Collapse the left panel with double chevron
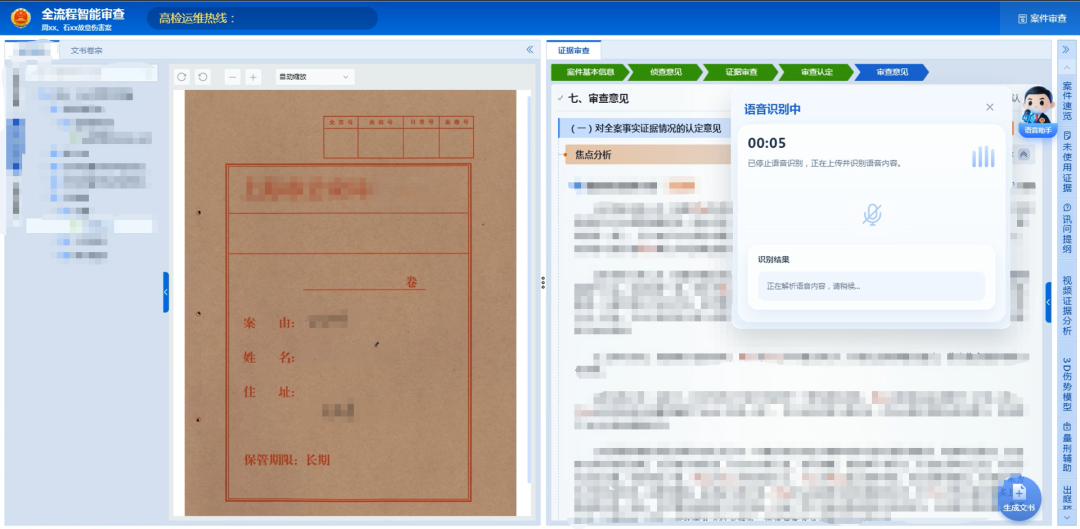 pyautogui.click(x=530, y=49)
